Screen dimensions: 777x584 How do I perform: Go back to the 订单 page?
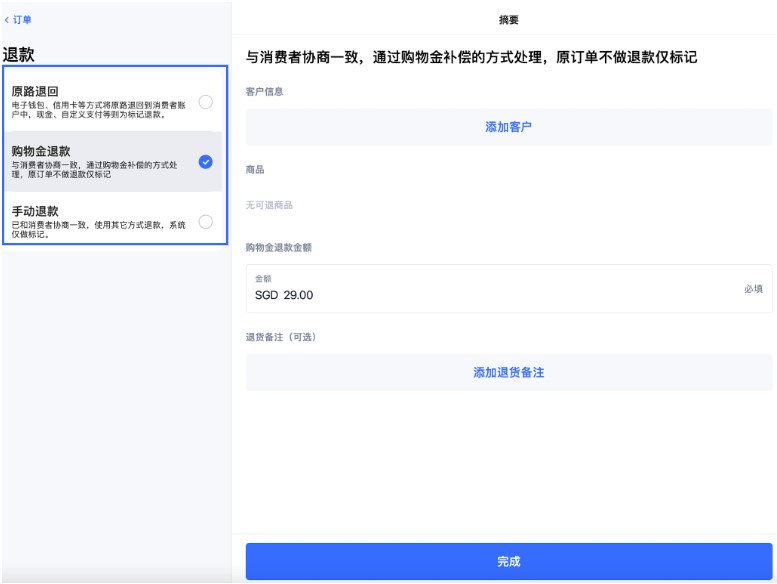tap(22, 20)
